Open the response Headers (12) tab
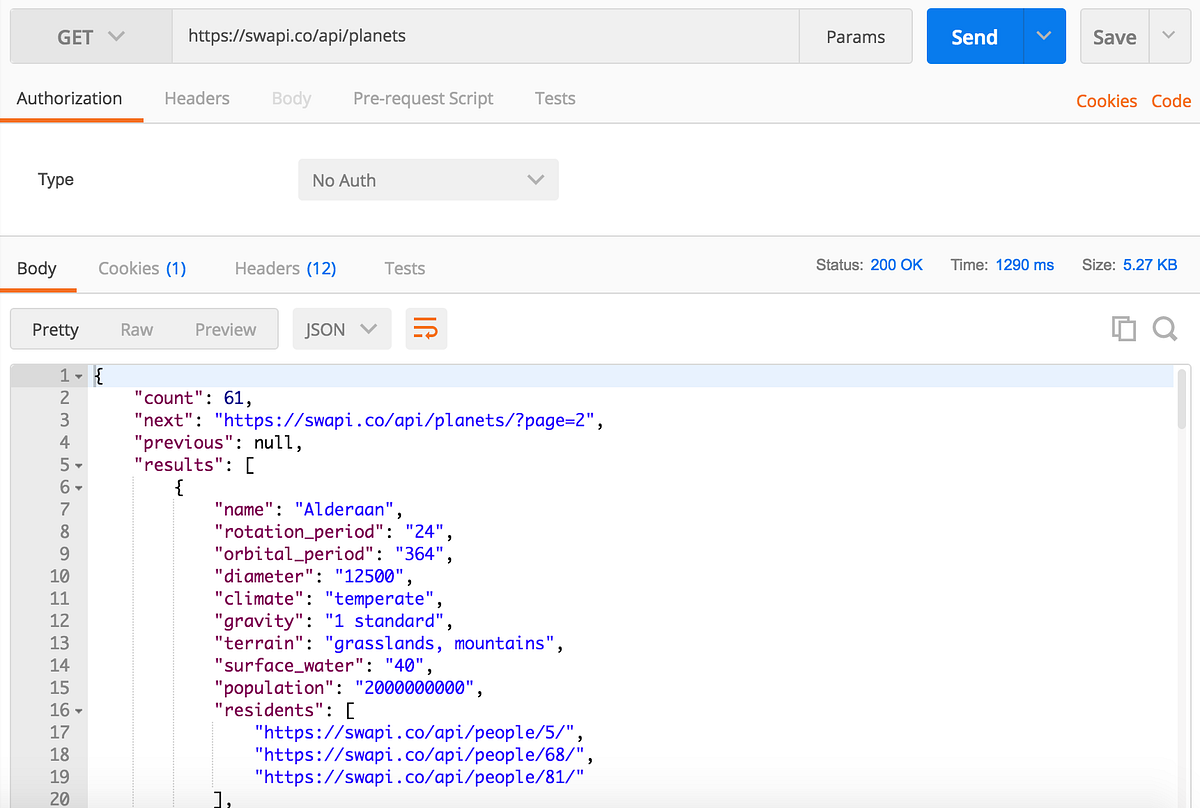 (x=285, y=268)
